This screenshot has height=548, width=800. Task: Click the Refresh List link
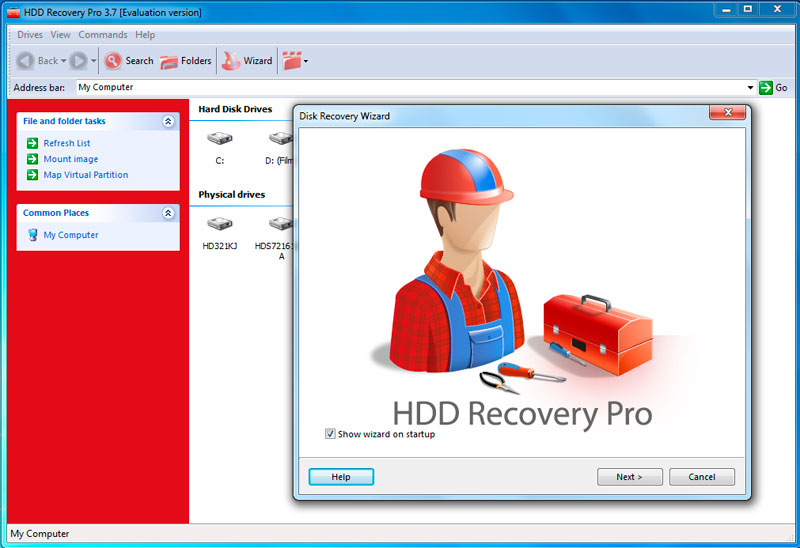click(x=67, y=143)
